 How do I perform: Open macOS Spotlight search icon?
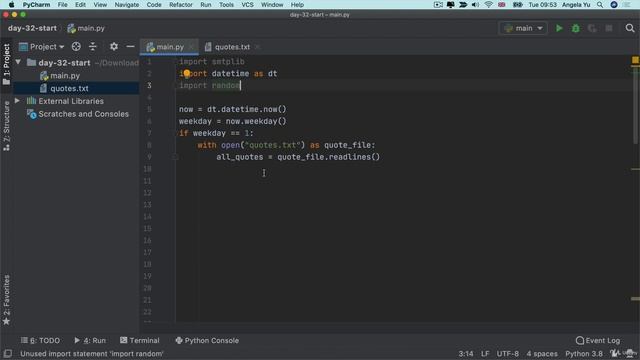[x=600, y=4]
